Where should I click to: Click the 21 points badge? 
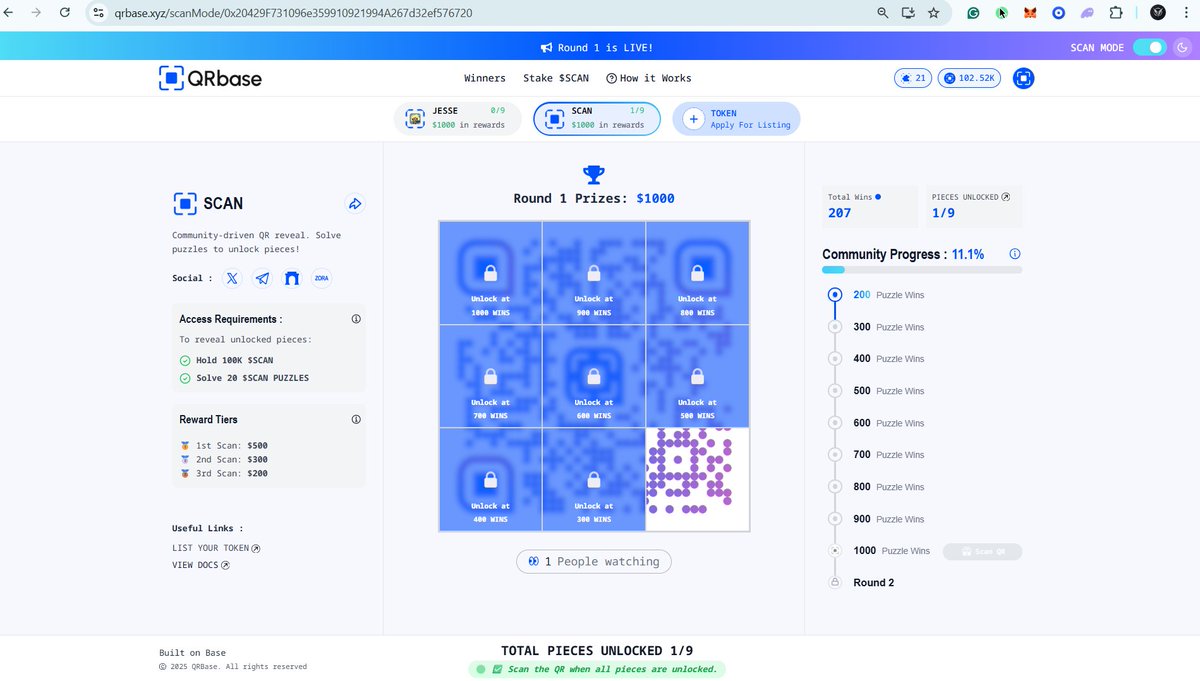coord(913,78)
